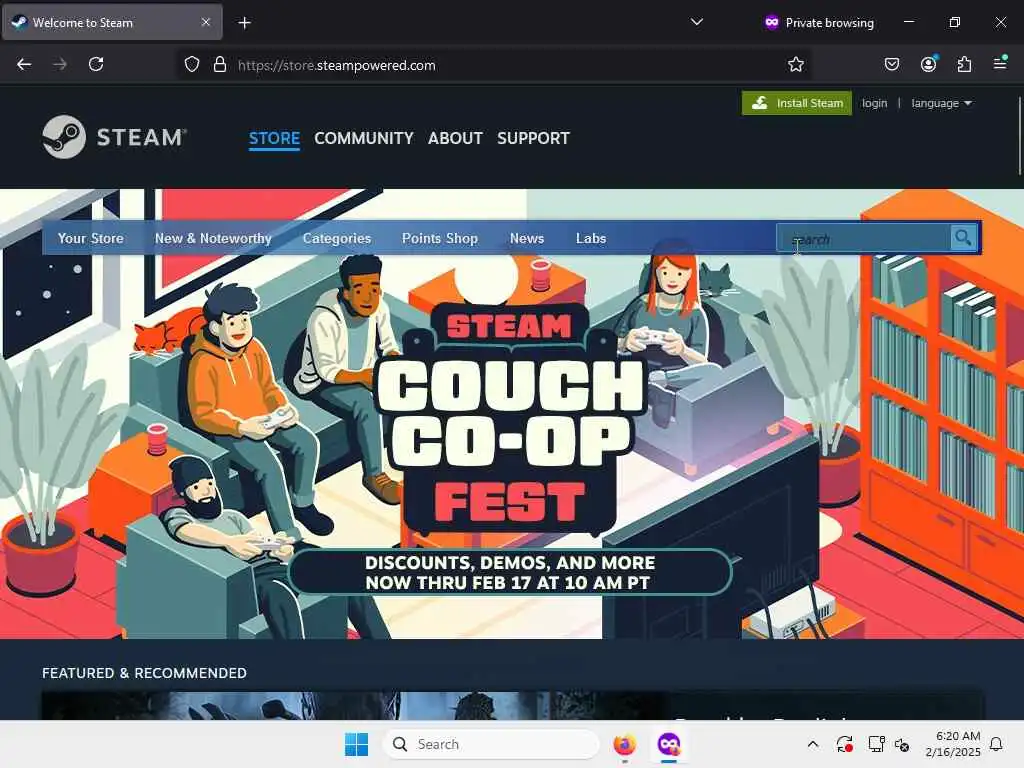The height and width of the screenshot is (768, 1024).
Task: Open the notifications bell icon
Action: point(997,744)
